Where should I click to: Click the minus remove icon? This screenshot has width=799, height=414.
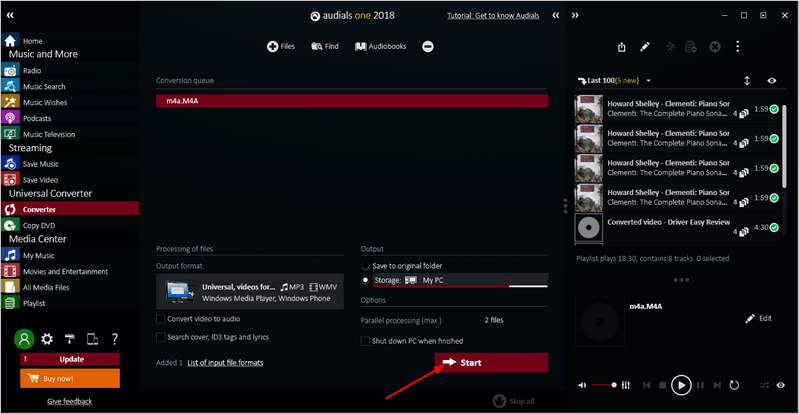(428, 46)
